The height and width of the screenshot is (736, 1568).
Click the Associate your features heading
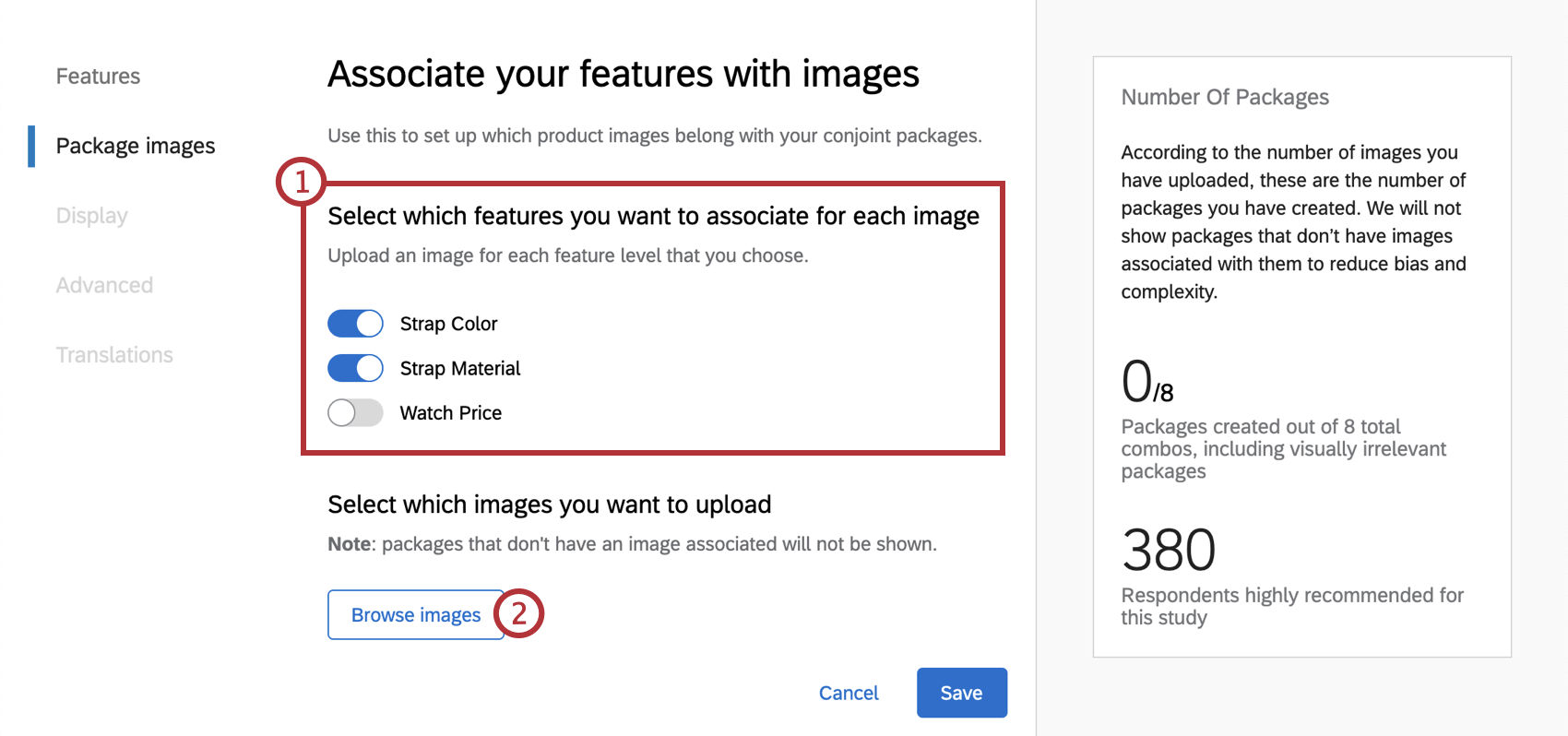(624, 74)
